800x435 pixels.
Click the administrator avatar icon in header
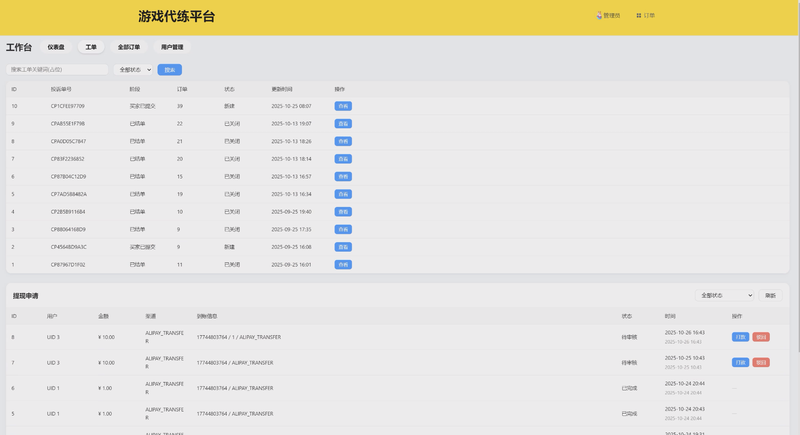click(x=599, y=15)
